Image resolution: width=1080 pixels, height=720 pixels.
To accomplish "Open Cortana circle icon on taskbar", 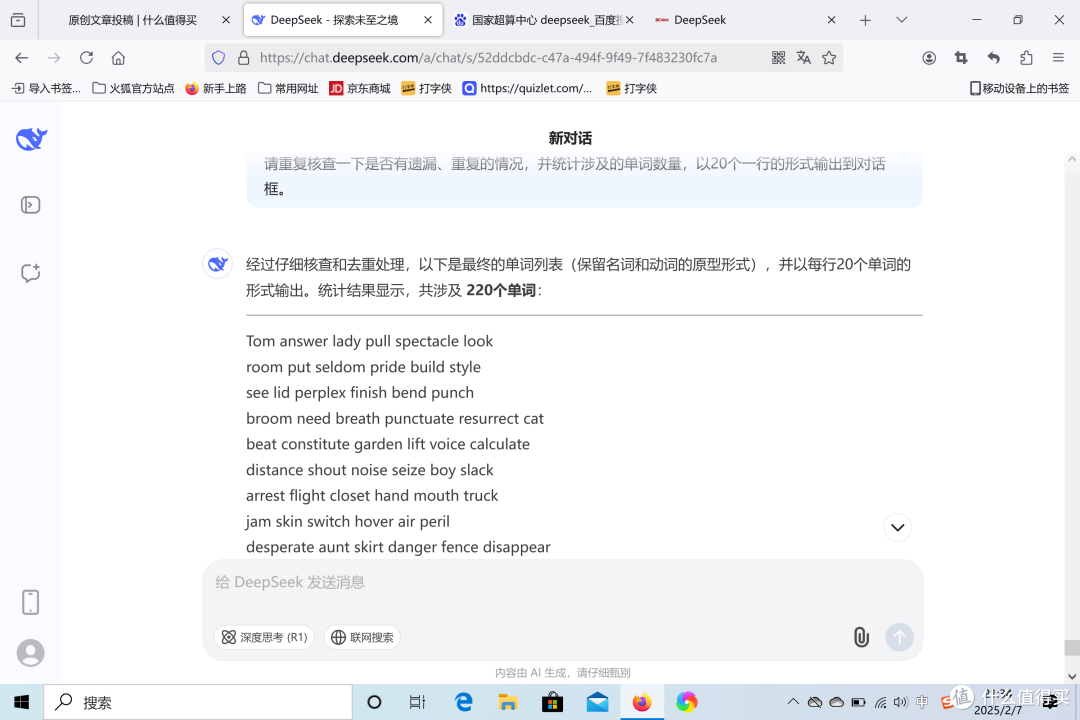I will click(374, 702).
